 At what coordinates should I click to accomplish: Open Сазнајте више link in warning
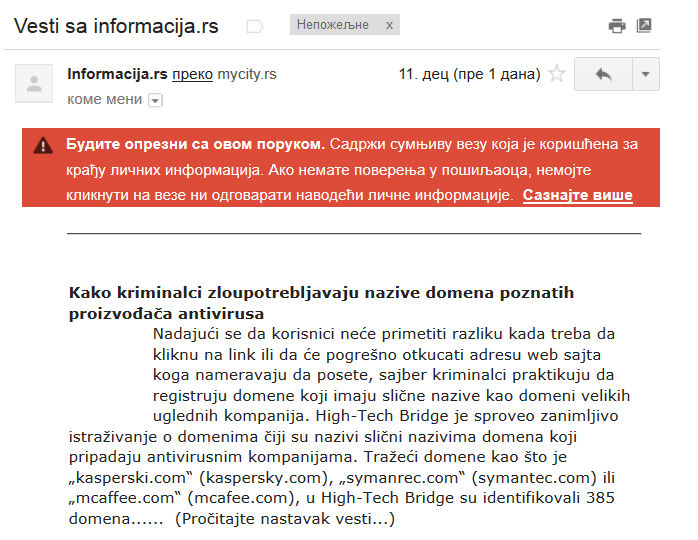[577, 195]
